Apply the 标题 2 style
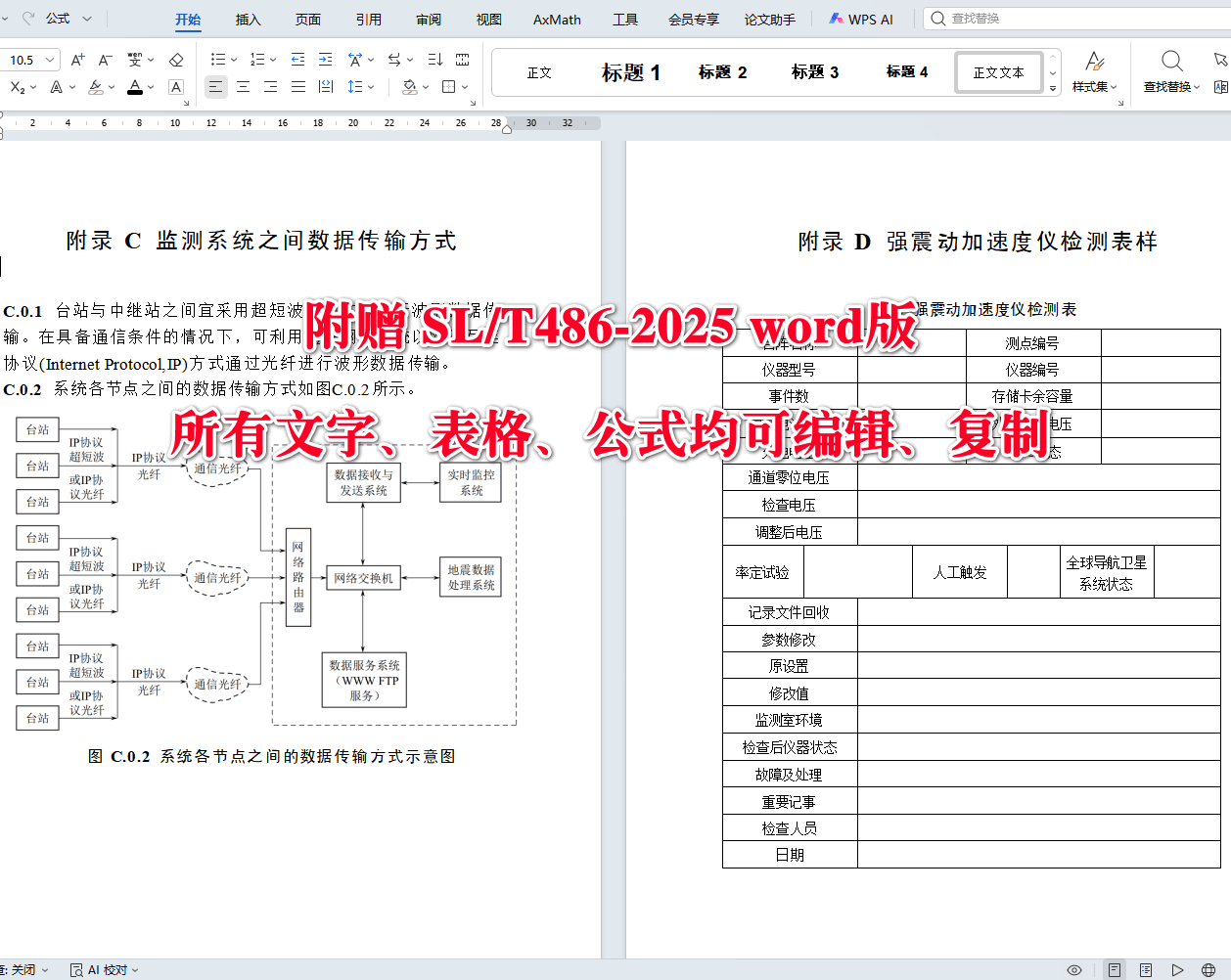The width and height of the screenshot is (1231, 980). click(x=723, y=72)
